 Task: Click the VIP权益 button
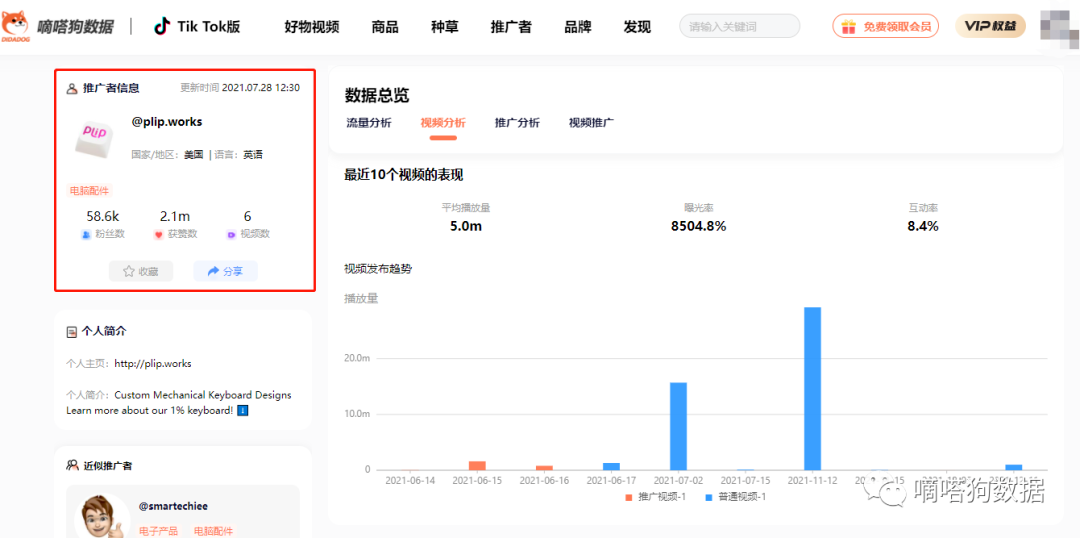point(990,27)
